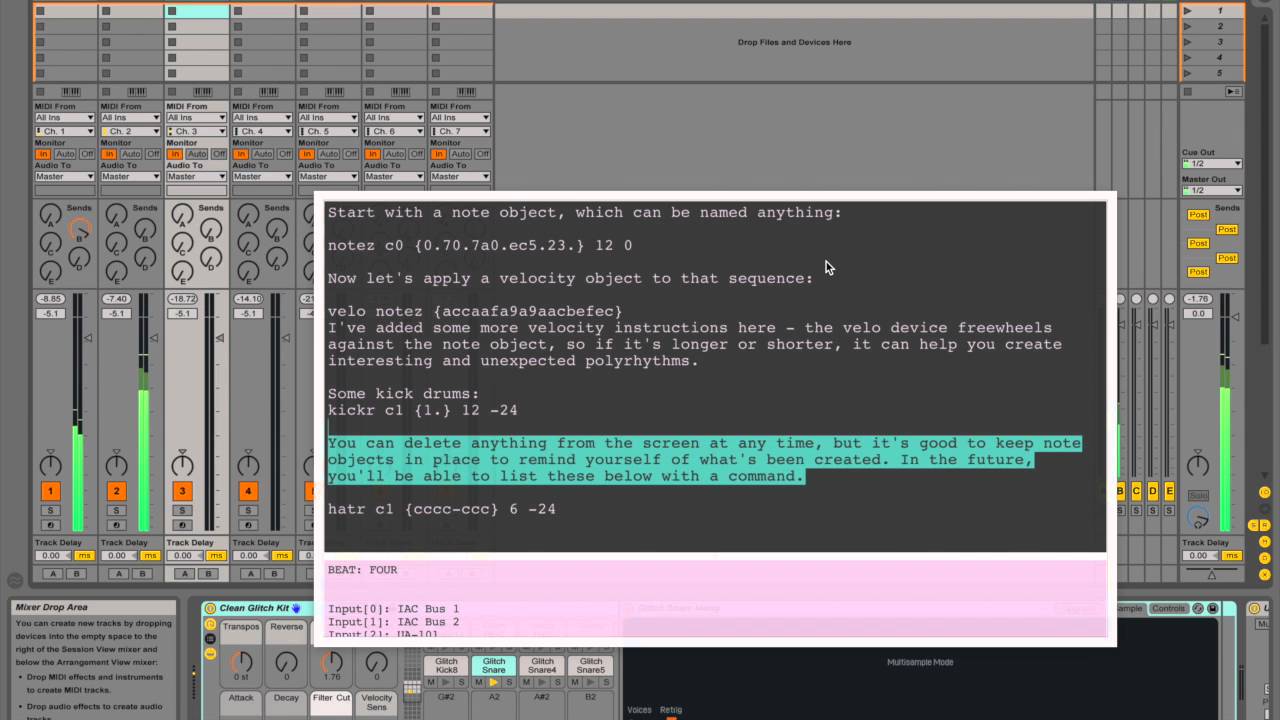Toggle track 1 activator button
Viewport: 1280px width, 720px height.
(50, 491)
